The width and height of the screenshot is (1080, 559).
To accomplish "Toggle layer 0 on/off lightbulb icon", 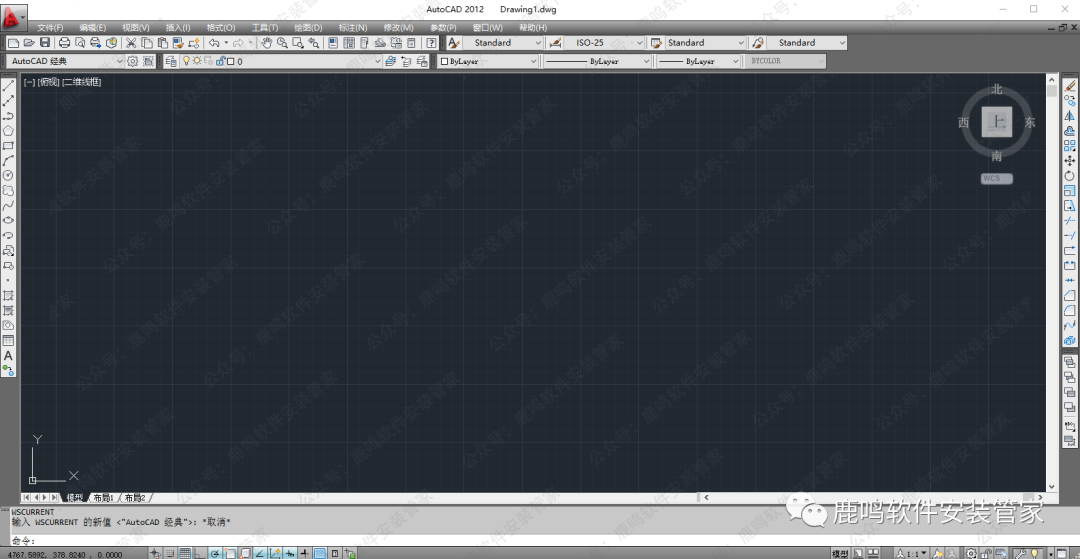I will point(186,61).
